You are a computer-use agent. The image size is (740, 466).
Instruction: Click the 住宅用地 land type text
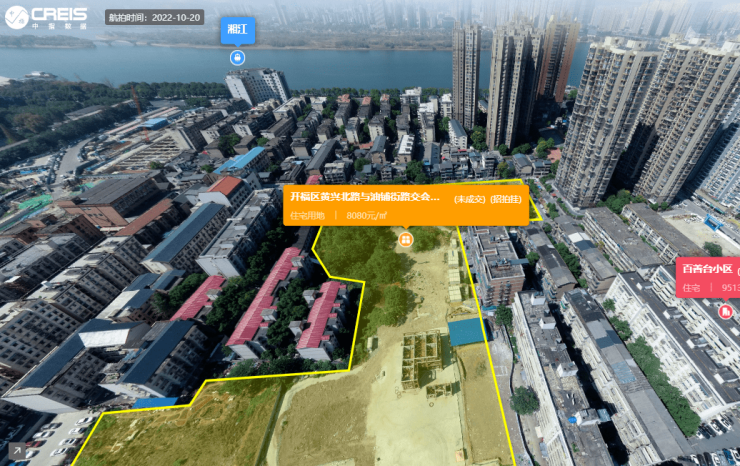tap(307, 216)
